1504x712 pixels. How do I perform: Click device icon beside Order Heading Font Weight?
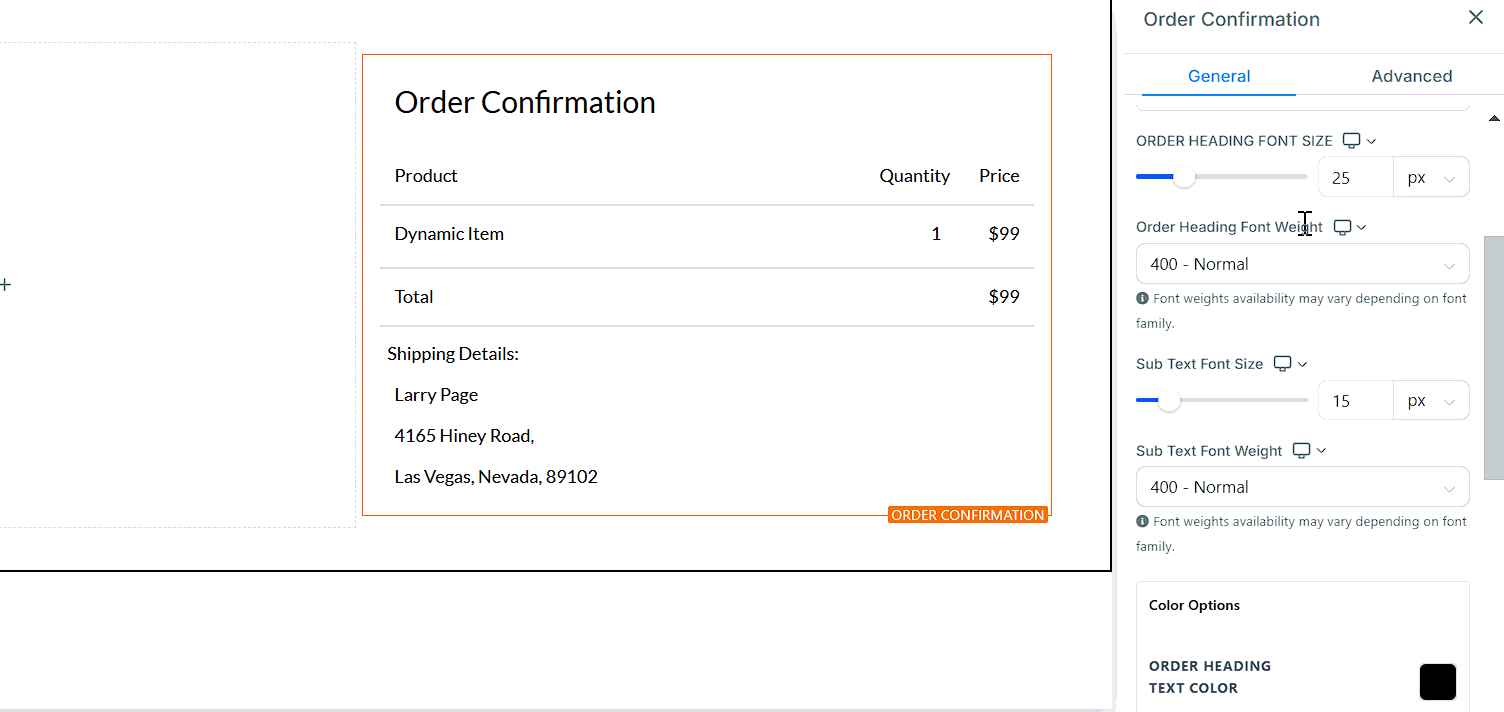1342,227
